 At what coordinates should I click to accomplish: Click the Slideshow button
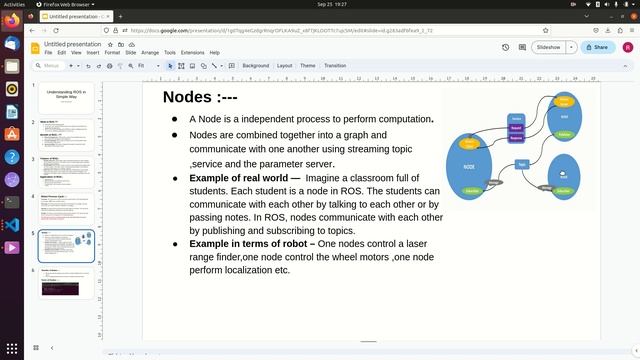click(549, 47)
